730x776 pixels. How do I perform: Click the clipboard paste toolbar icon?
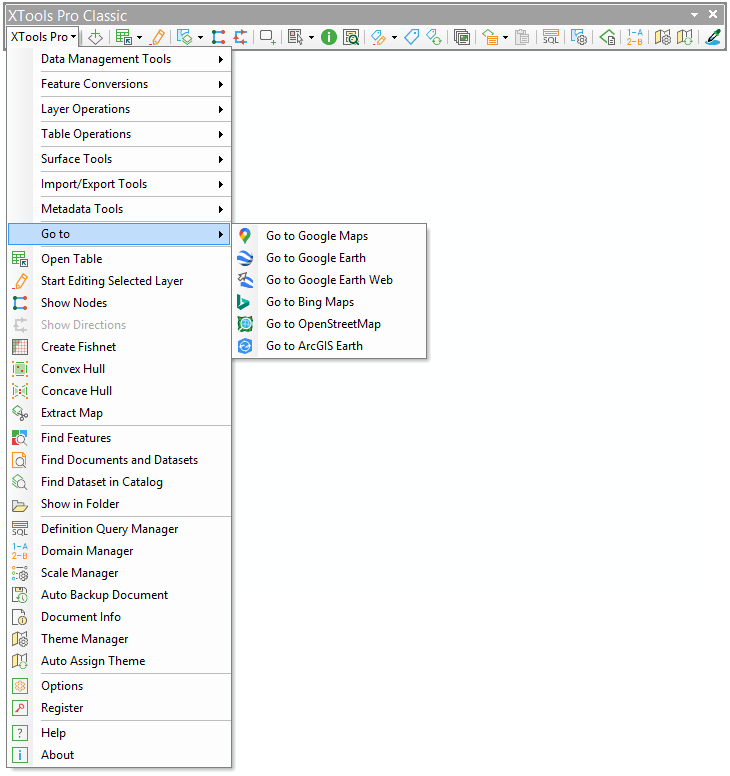pyautogui.click(x=522, y=37)
